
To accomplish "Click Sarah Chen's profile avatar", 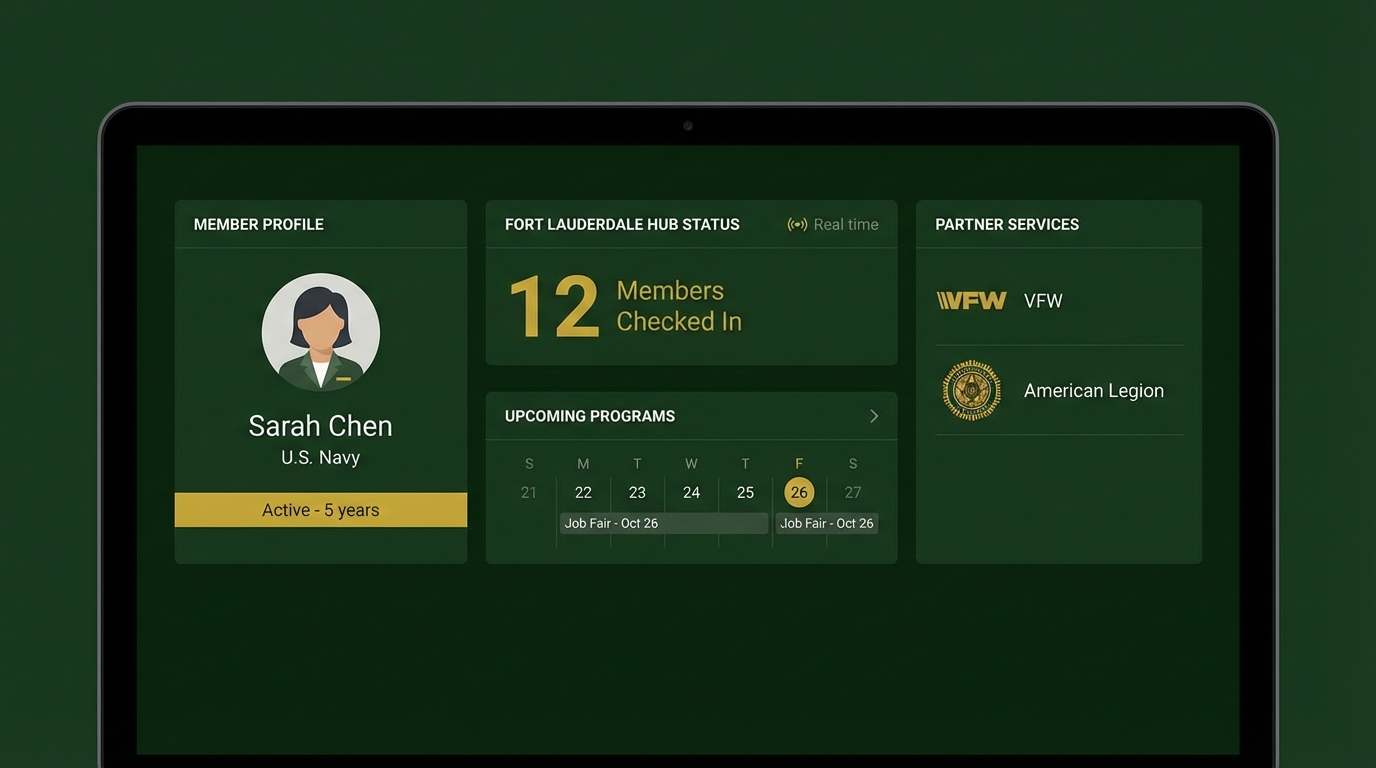I will tap(321, 332).
